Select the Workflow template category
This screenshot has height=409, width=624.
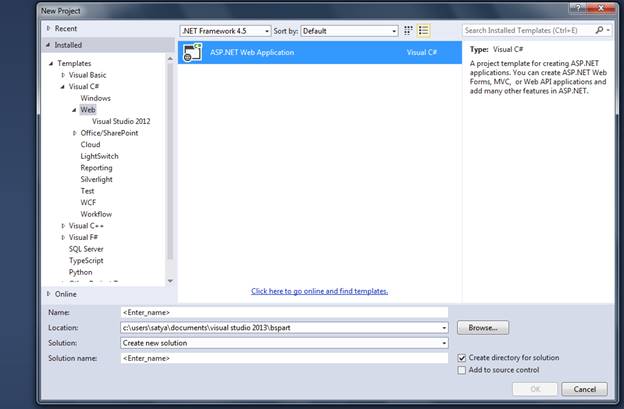pos(96,214)
